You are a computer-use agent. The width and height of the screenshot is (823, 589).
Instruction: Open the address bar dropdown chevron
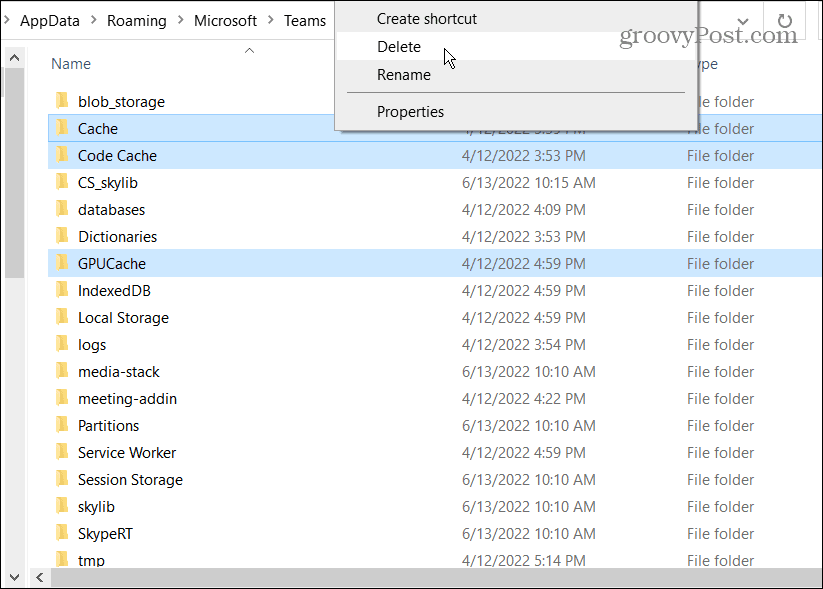pyautogui.click(x=745, y=21)
